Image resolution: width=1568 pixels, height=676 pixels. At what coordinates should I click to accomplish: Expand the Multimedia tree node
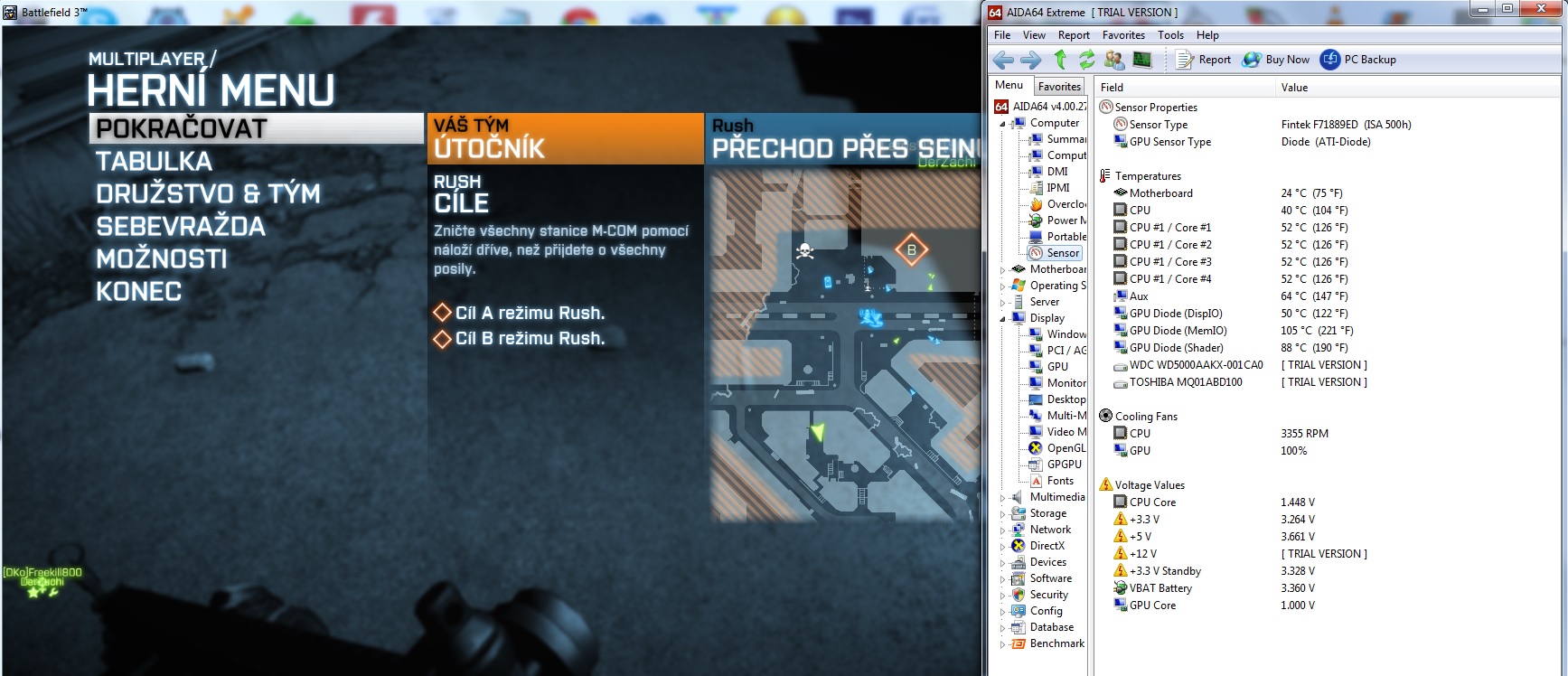click(x=1002, y=498)
